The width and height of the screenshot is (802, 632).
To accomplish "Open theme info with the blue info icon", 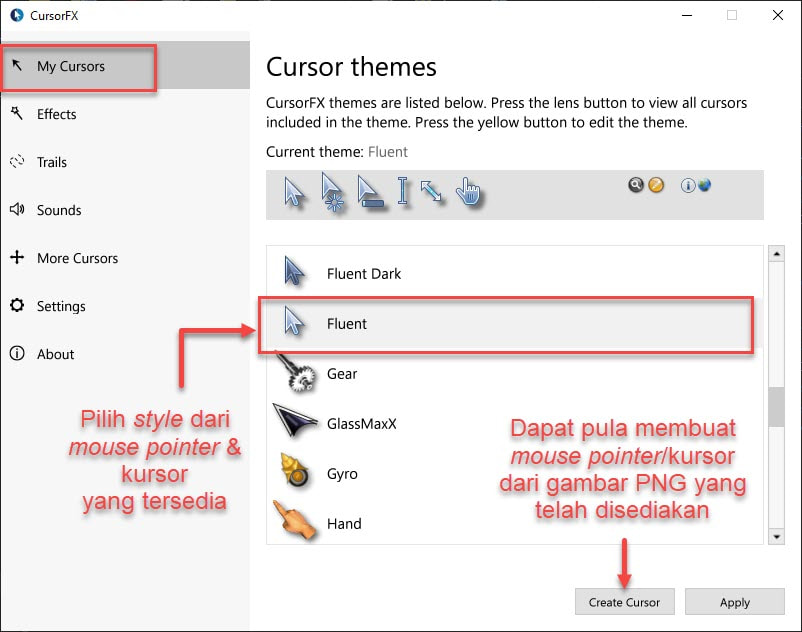I will coord(687,185).
